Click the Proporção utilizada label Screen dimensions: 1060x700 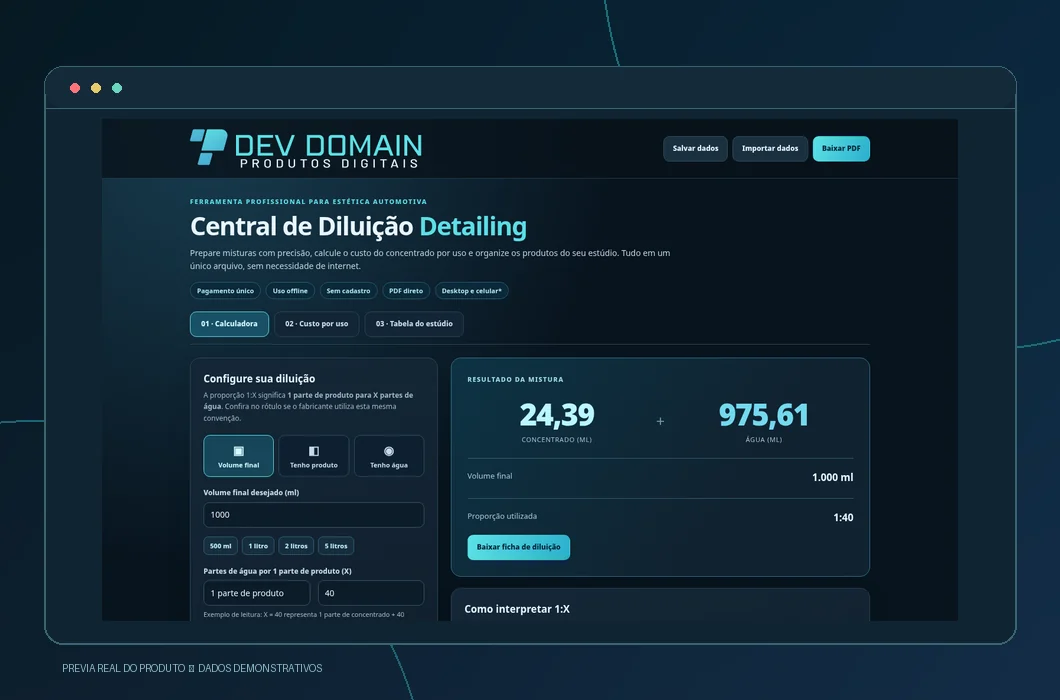point(502,516)
